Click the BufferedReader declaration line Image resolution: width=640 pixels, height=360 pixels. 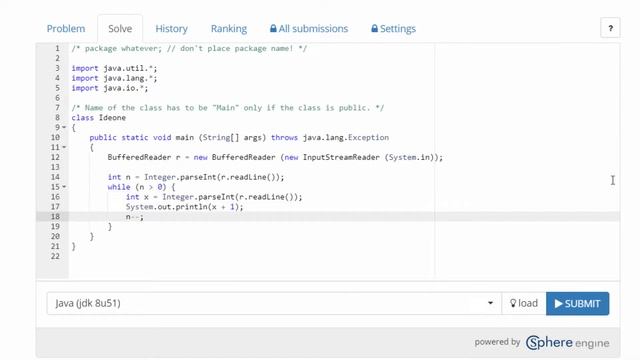coord(275,157)
